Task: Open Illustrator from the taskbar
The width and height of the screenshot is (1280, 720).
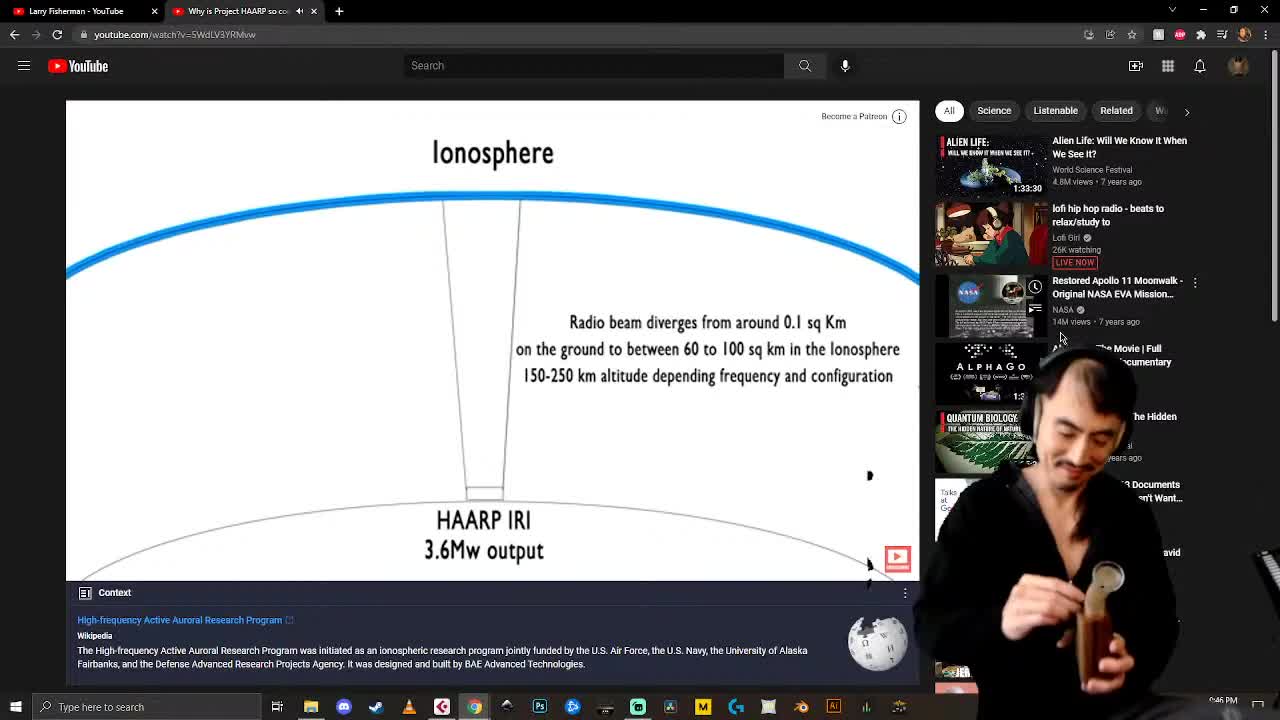Action: click(x=833, y=707)
